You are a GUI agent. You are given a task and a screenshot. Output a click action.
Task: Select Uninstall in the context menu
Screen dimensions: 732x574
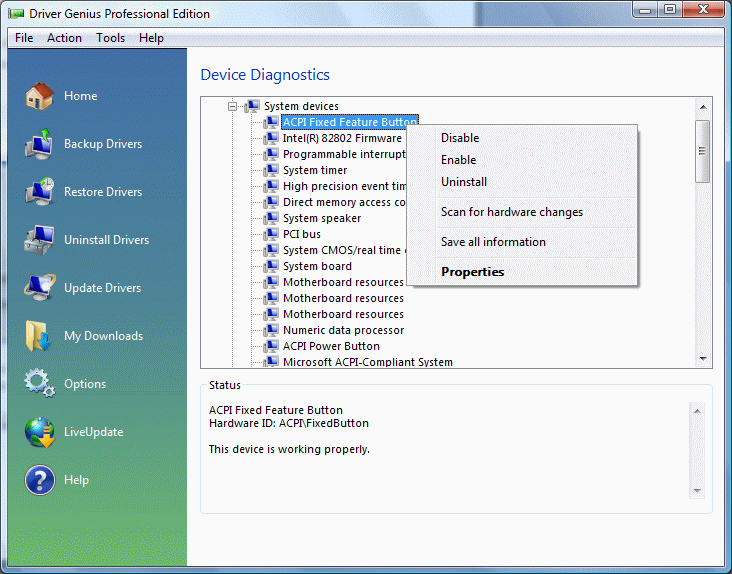[464, 182]
